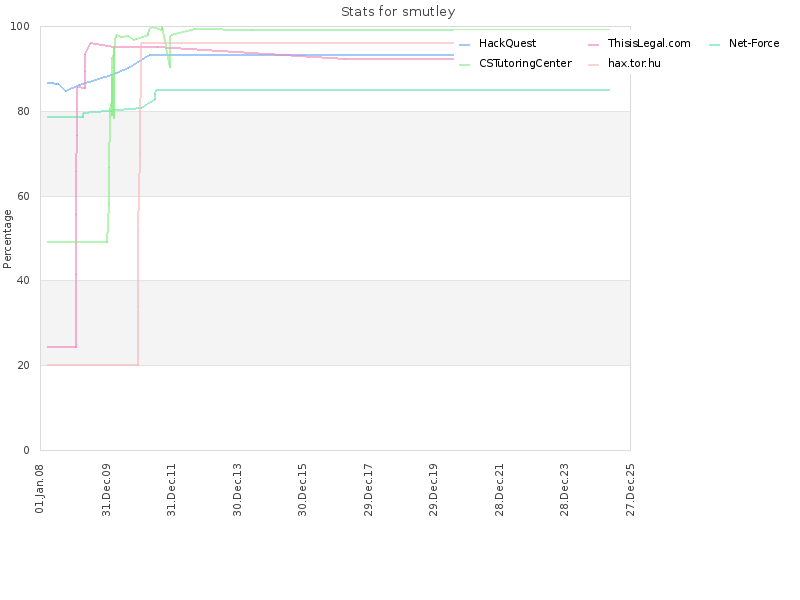Click the teal Net-Force legend line marker
Screen dimensions: 800x600
tap(715, 45)
